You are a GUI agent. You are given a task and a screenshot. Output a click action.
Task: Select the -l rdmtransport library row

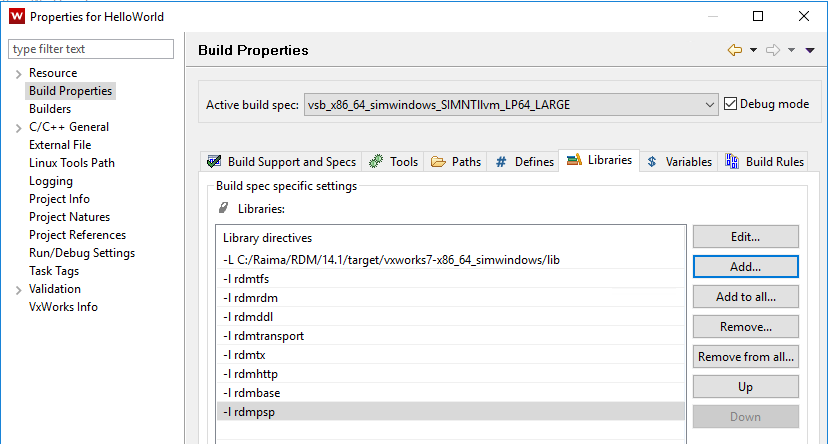pyautogui.click(x=451, y=336)
